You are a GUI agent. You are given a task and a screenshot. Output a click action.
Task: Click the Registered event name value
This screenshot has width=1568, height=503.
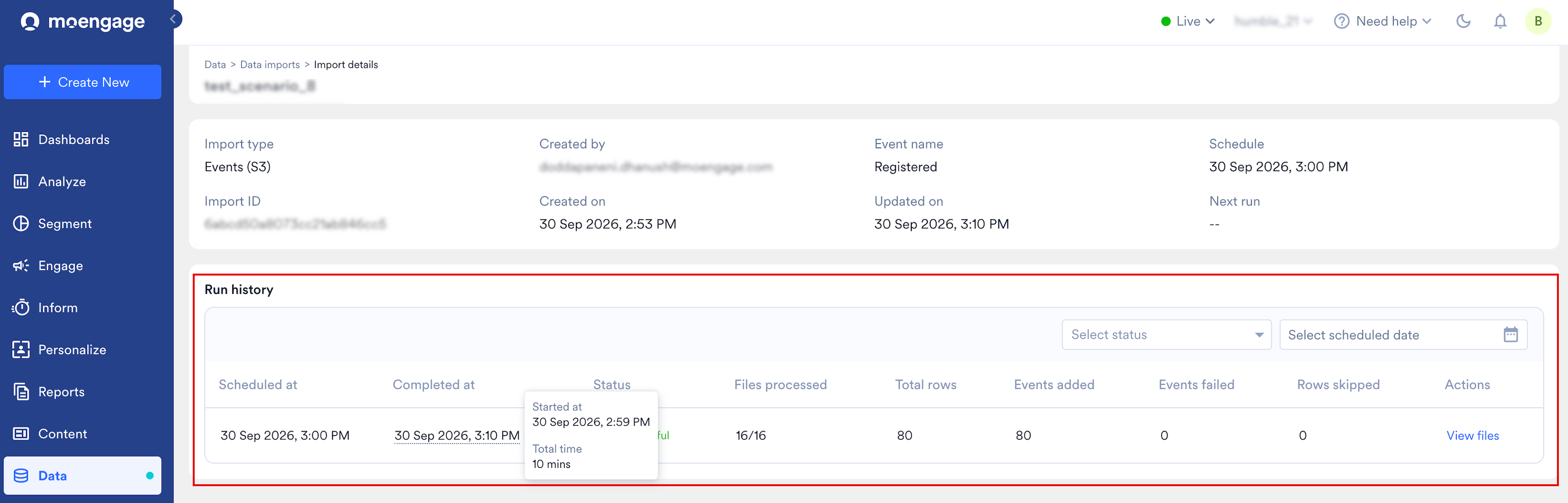pyautogui.click(x=905, y=167)
